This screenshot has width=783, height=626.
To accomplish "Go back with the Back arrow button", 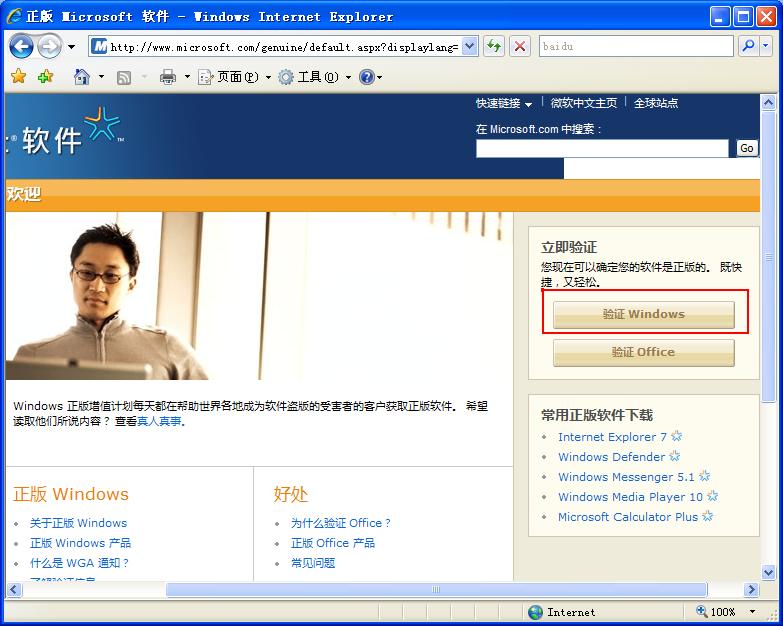I will (21, 47).
